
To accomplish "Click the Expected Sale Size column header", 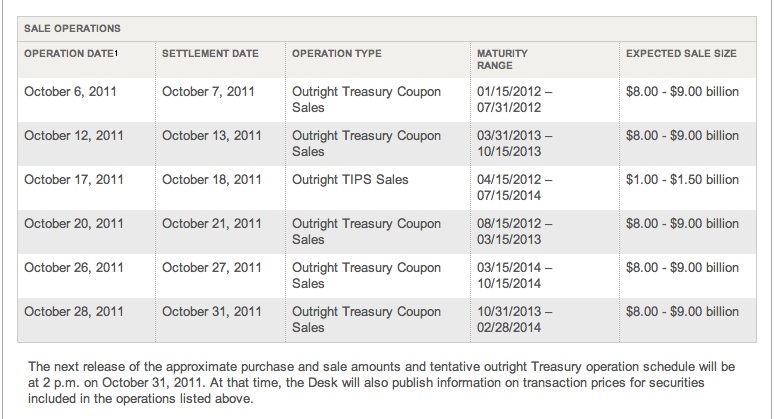I will pos(681,53).
